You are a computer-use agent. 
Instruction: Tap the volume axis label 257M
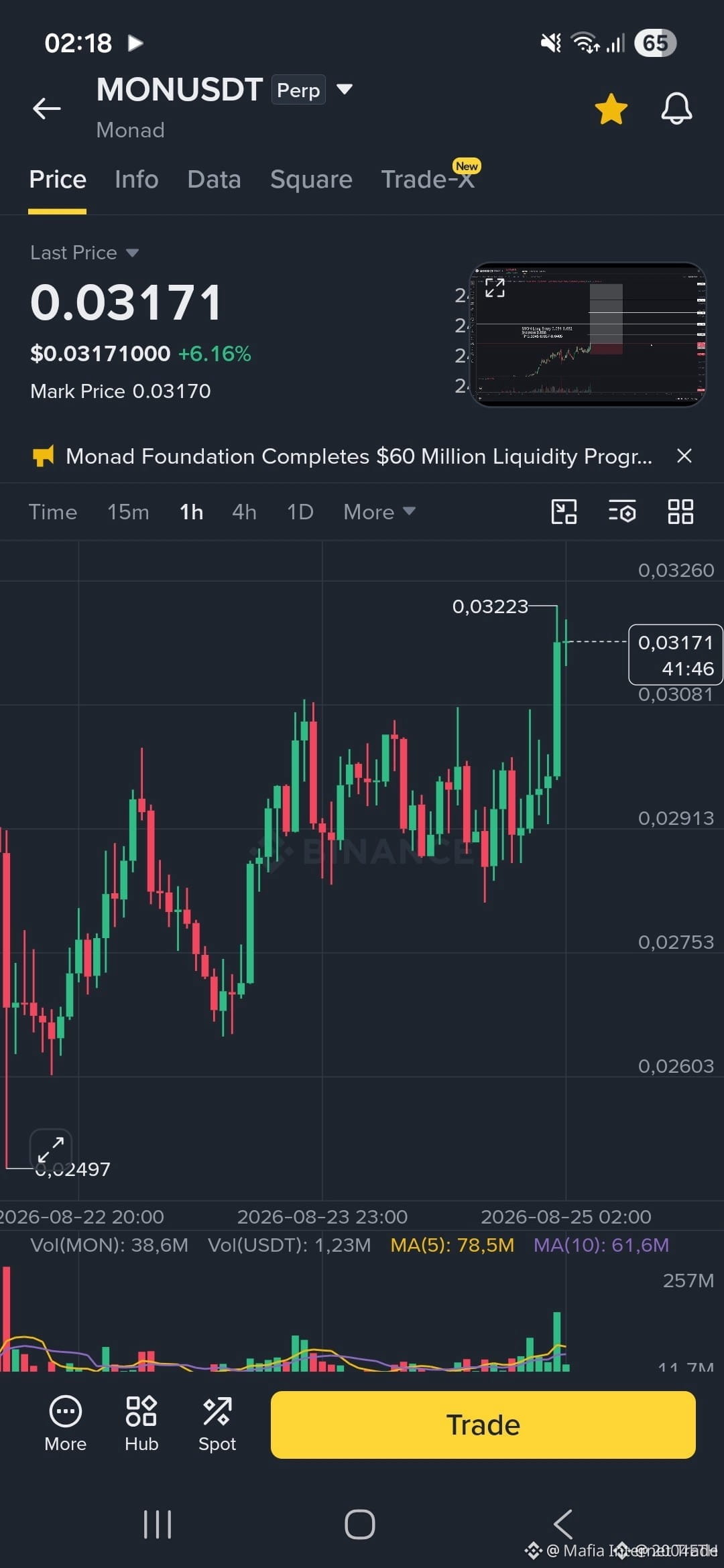point(688,1281)
